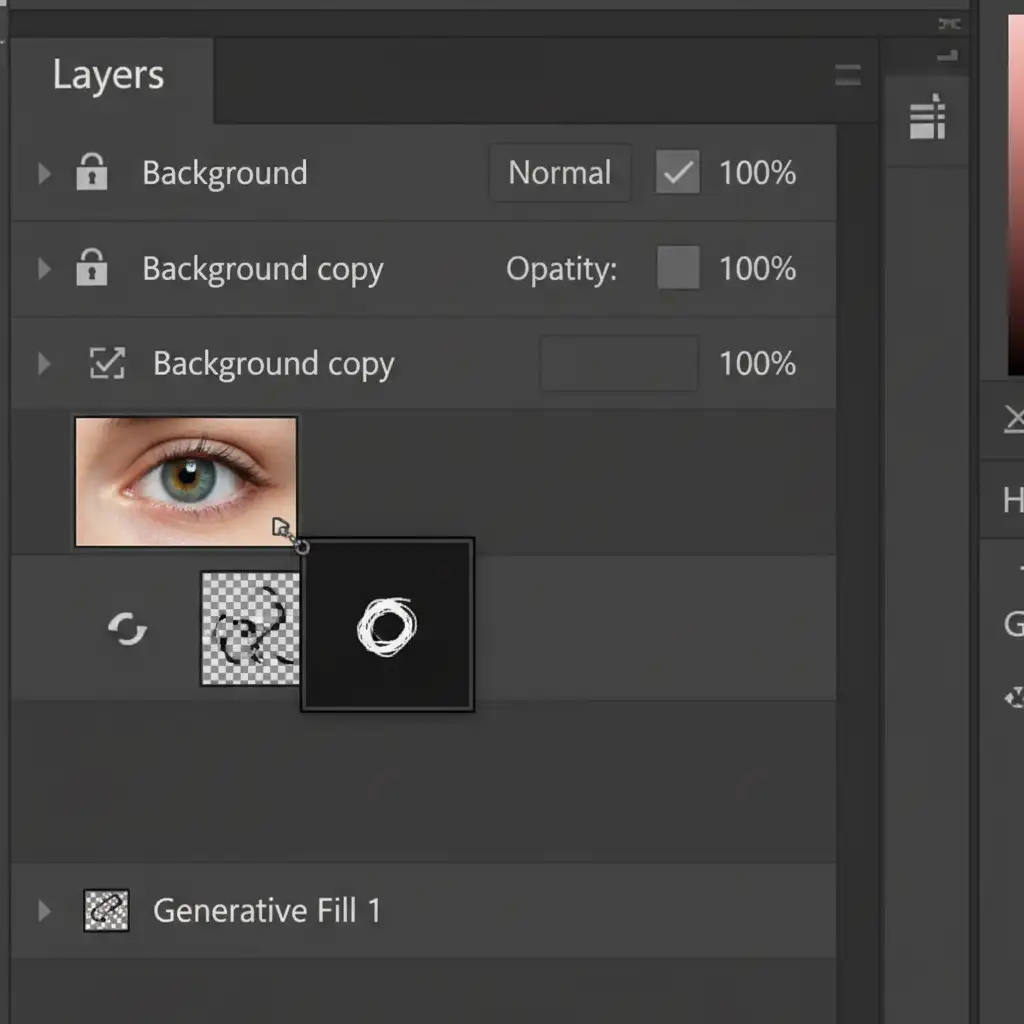Screen dimensions: 1024x1024
Task: Expand the Background layer arrow
Action: (44, 174)
